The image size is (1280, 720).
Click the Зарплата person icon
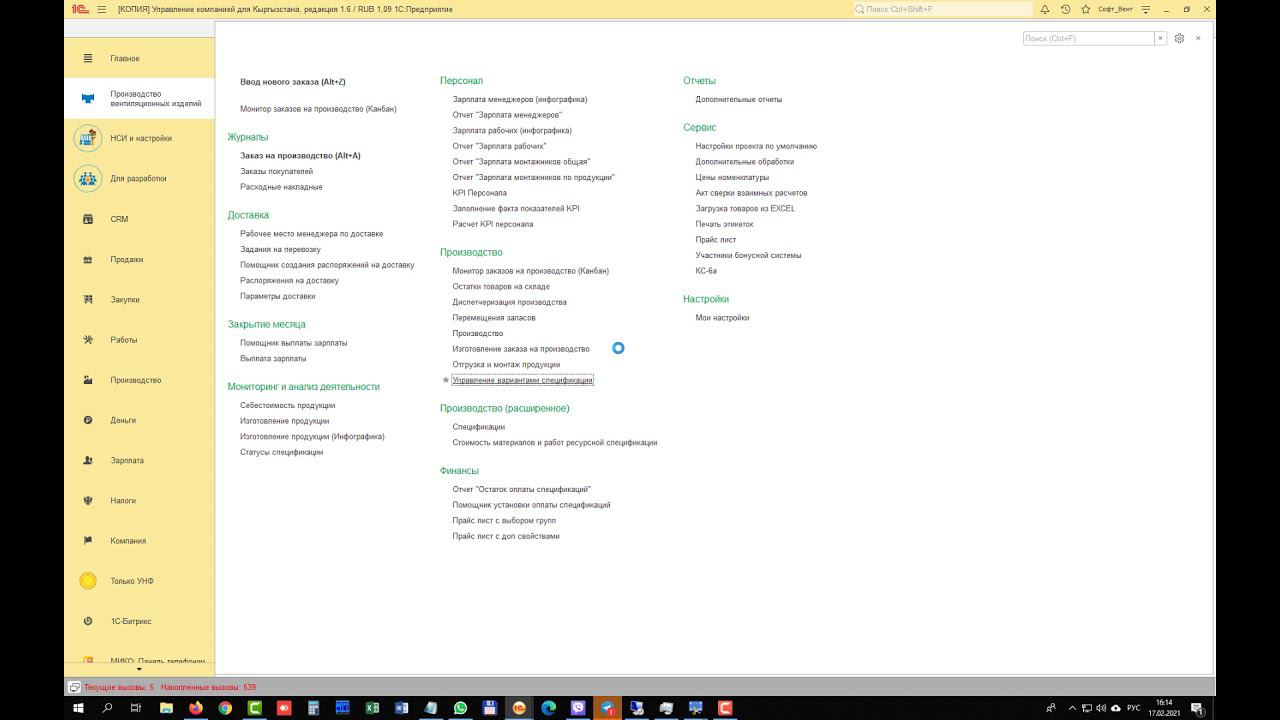click(x=88, y=460)
